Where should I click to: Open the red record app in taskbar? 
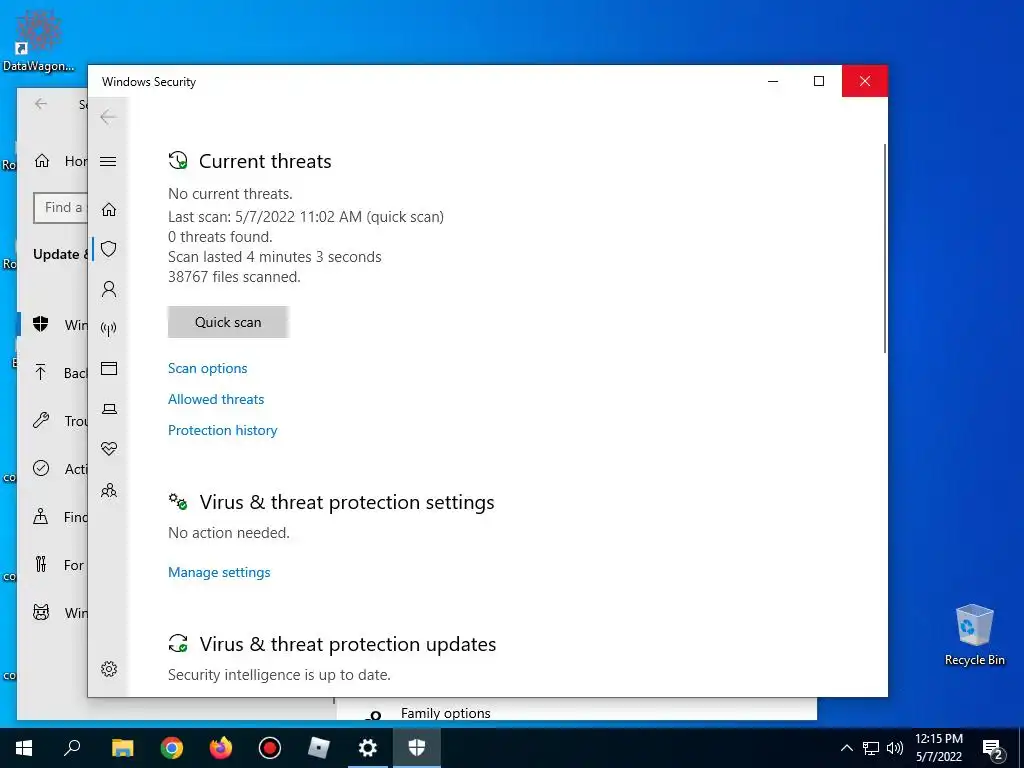(x=270, y=748)
